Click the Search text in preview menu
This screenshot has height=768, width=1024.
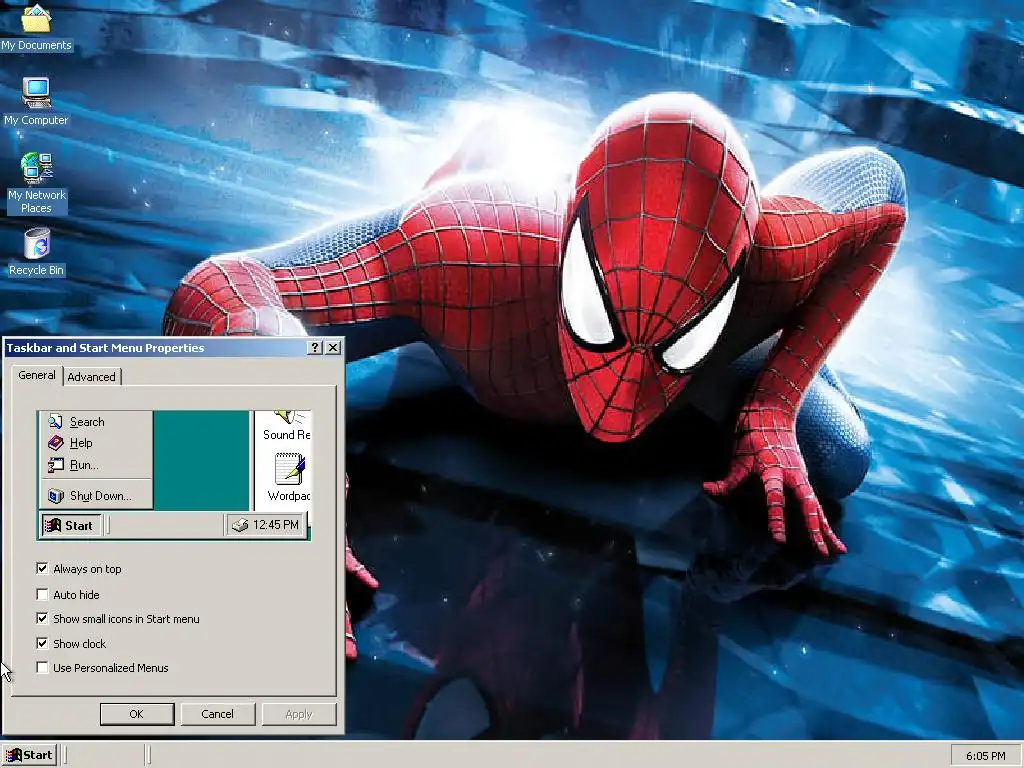point(87,422)
